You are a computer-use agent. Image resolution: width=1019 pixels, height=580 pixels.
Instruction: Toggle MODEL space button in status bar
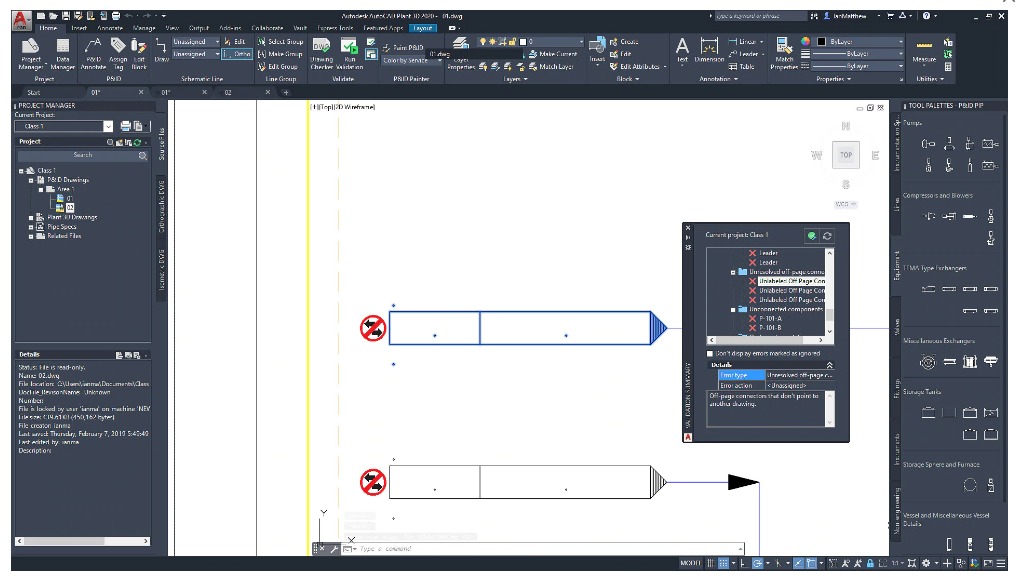tap(690, 563)
